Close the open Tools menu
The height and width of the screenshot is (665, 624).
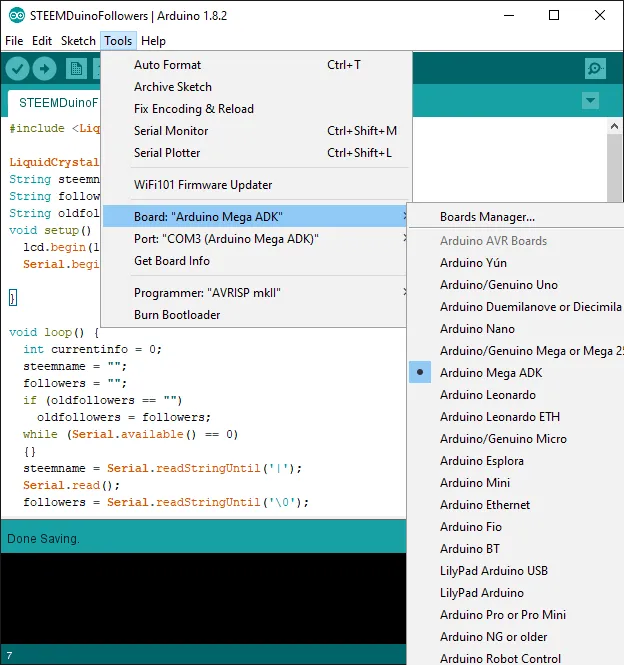click(x=118, y=41)
